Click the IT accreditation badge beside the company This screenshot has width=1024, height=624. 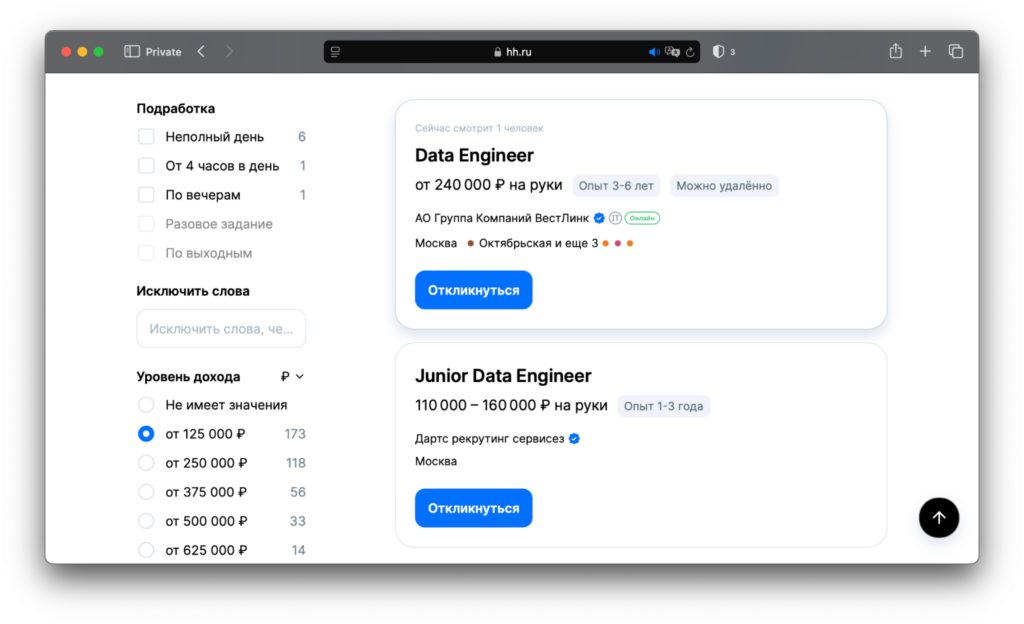615,218
